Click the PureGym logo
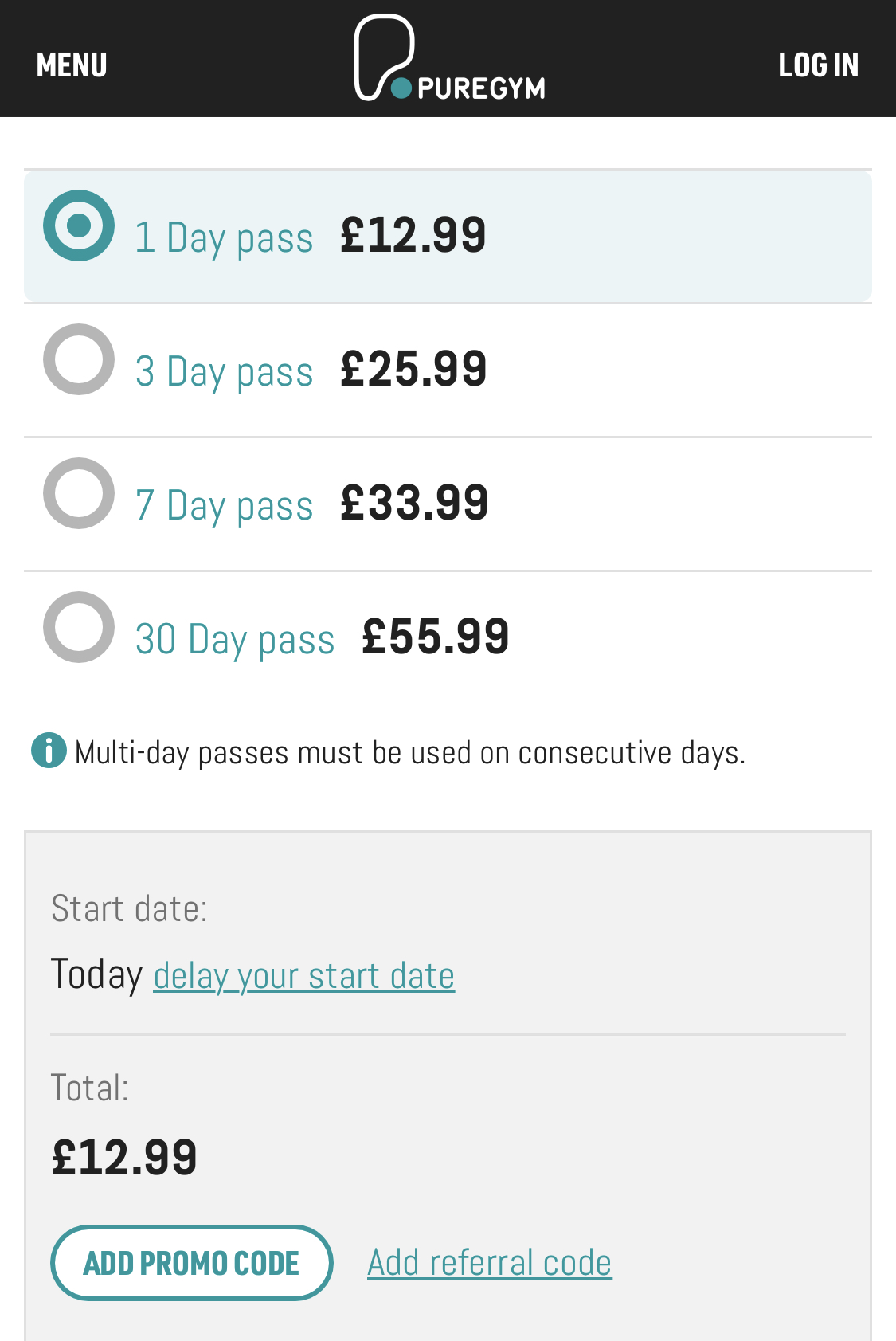 click(x=449, y=58)
